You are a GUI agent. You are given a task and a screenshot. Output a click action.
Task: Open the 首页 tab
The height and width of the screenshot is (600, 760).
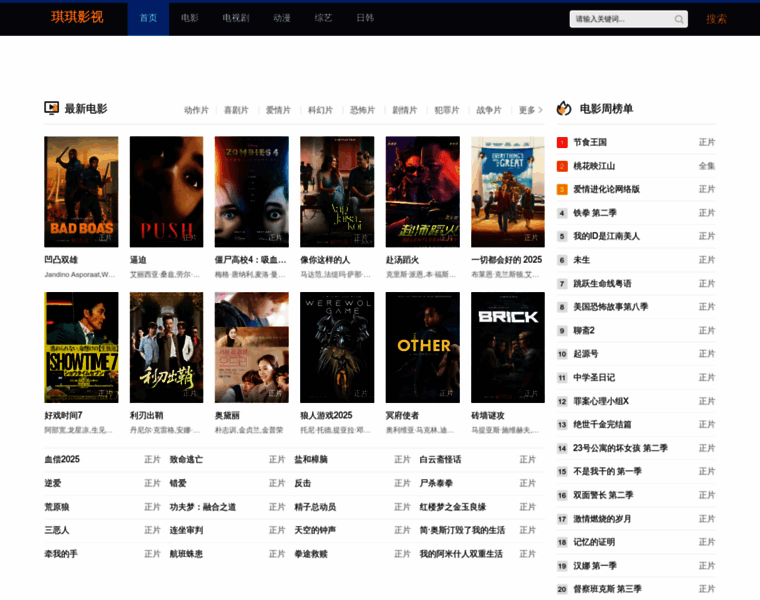tap(148, 18)
